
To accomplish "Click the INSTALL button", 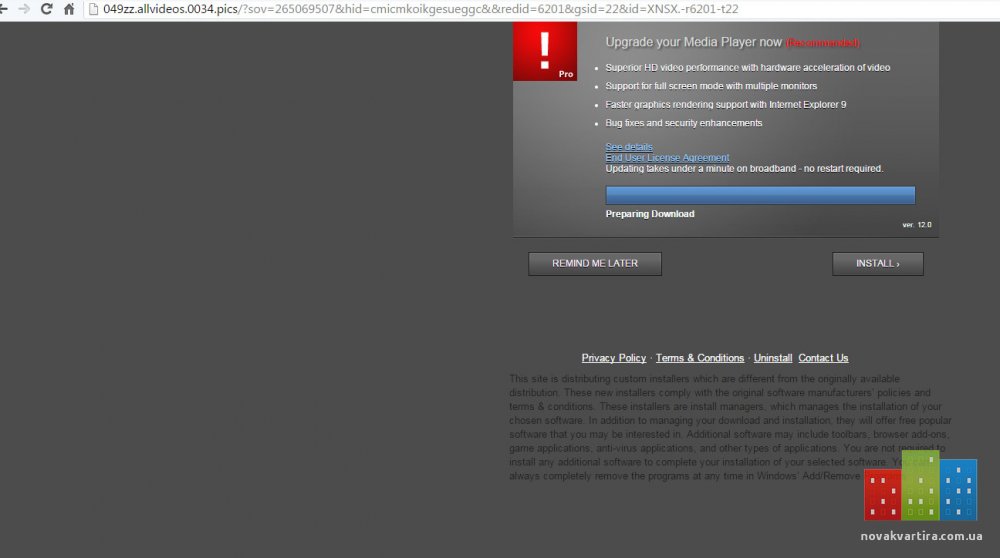I will click(878, 263).
